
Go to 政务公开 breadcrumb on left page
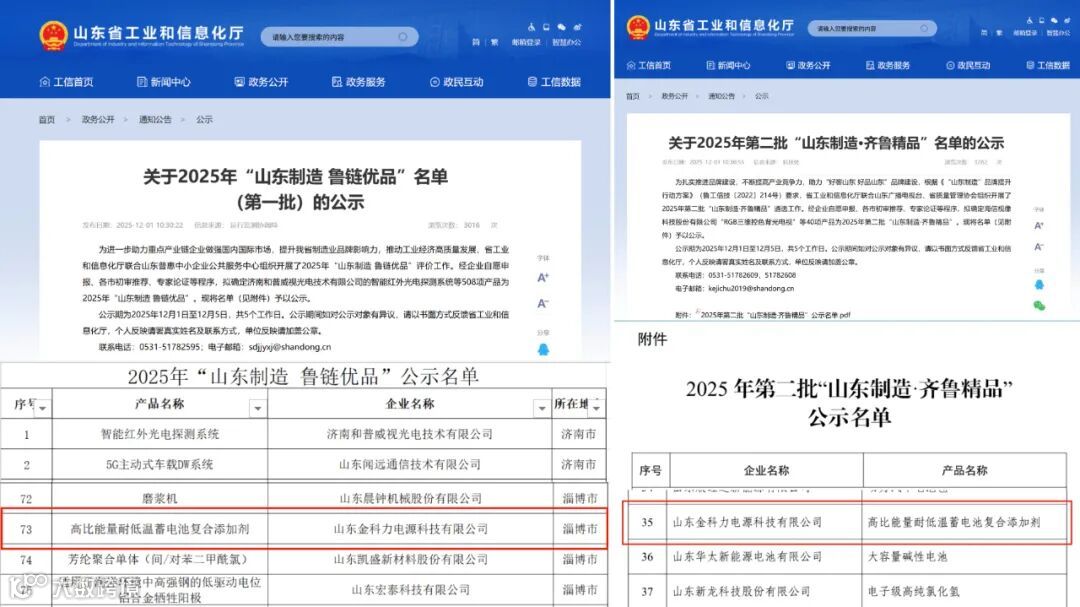tap(98, 120)
